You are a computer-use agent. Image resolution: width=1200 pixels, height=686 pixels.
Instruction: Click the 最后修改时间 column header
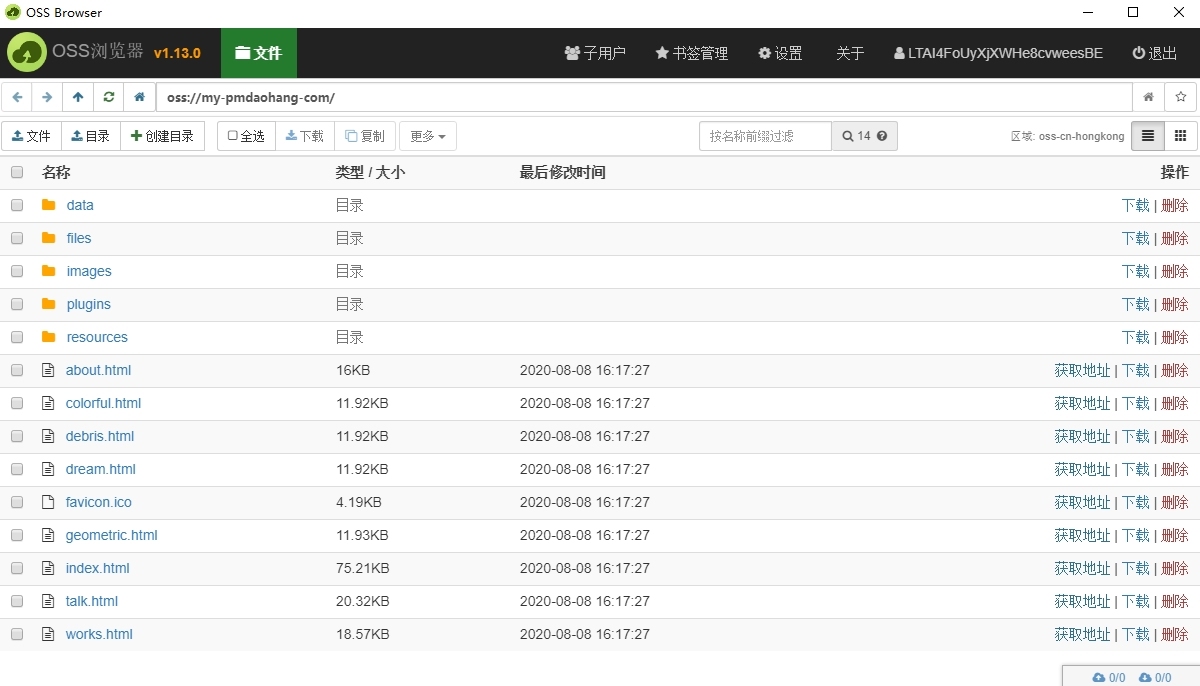pos(562,172)
